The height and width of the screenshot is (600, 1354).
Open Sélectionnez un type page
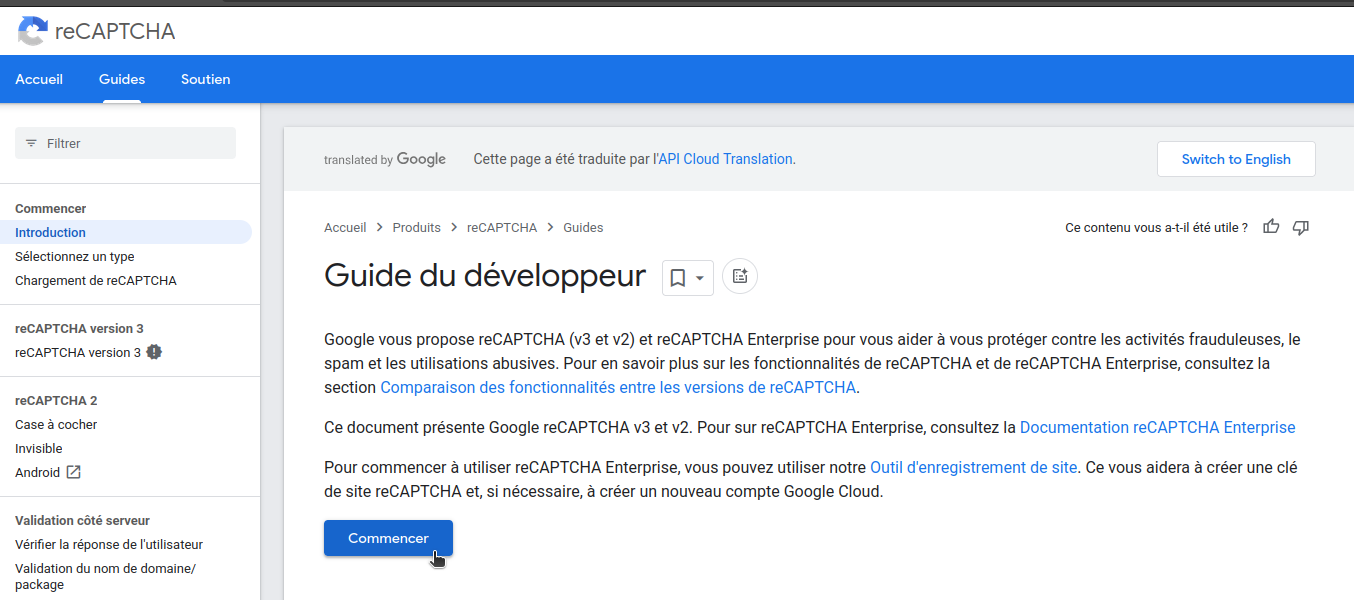(x=75, y=256)
